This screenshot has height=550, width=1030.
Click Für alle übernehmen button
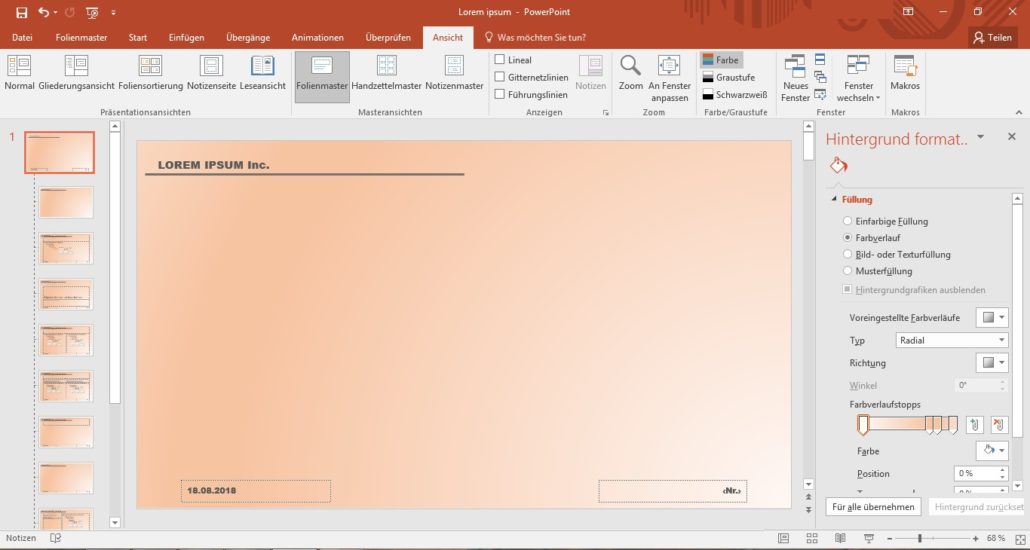(873, 507)
